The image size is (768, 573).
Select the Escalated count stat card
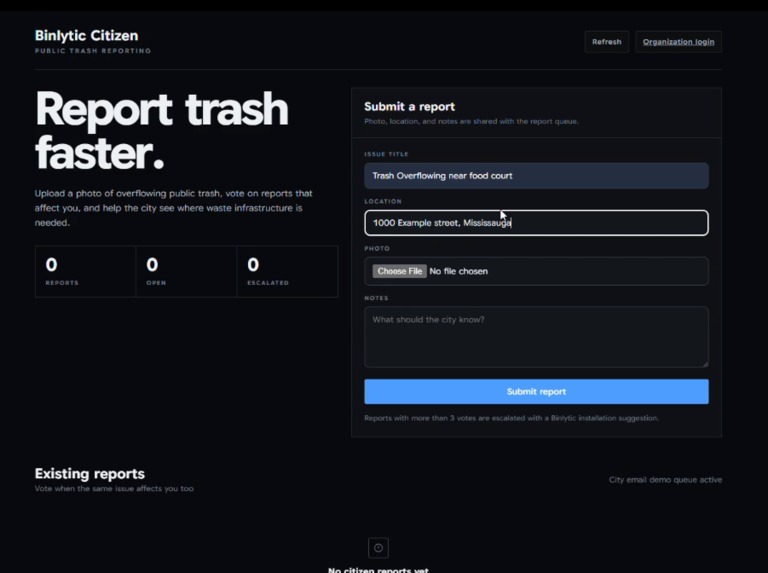tap(287, 271)
